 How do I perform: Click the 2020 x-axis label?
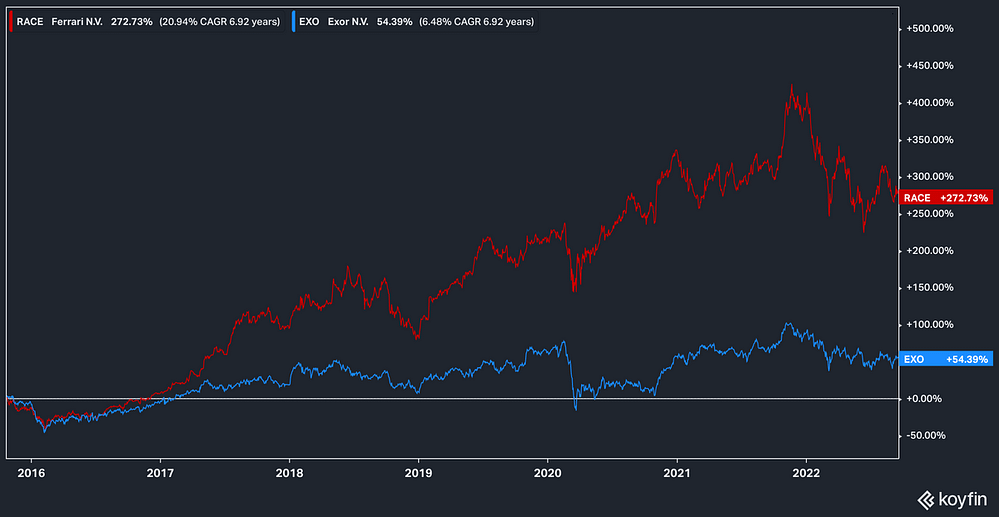click(547, 474)
